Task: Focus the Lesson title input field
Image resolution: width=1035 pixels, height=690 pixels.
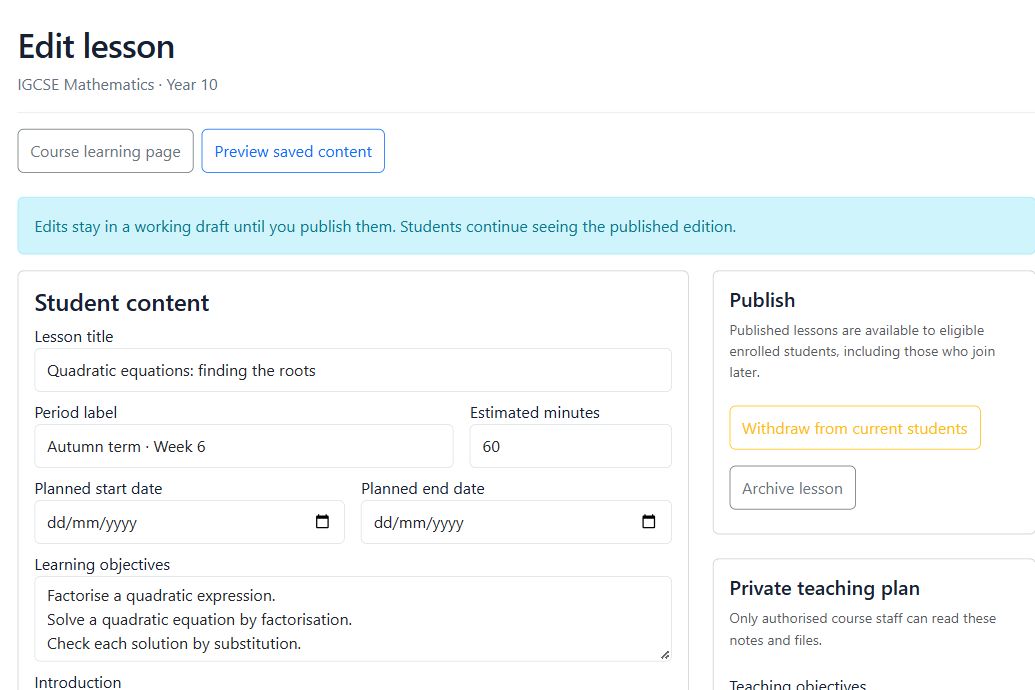Action: coord(353,370)
